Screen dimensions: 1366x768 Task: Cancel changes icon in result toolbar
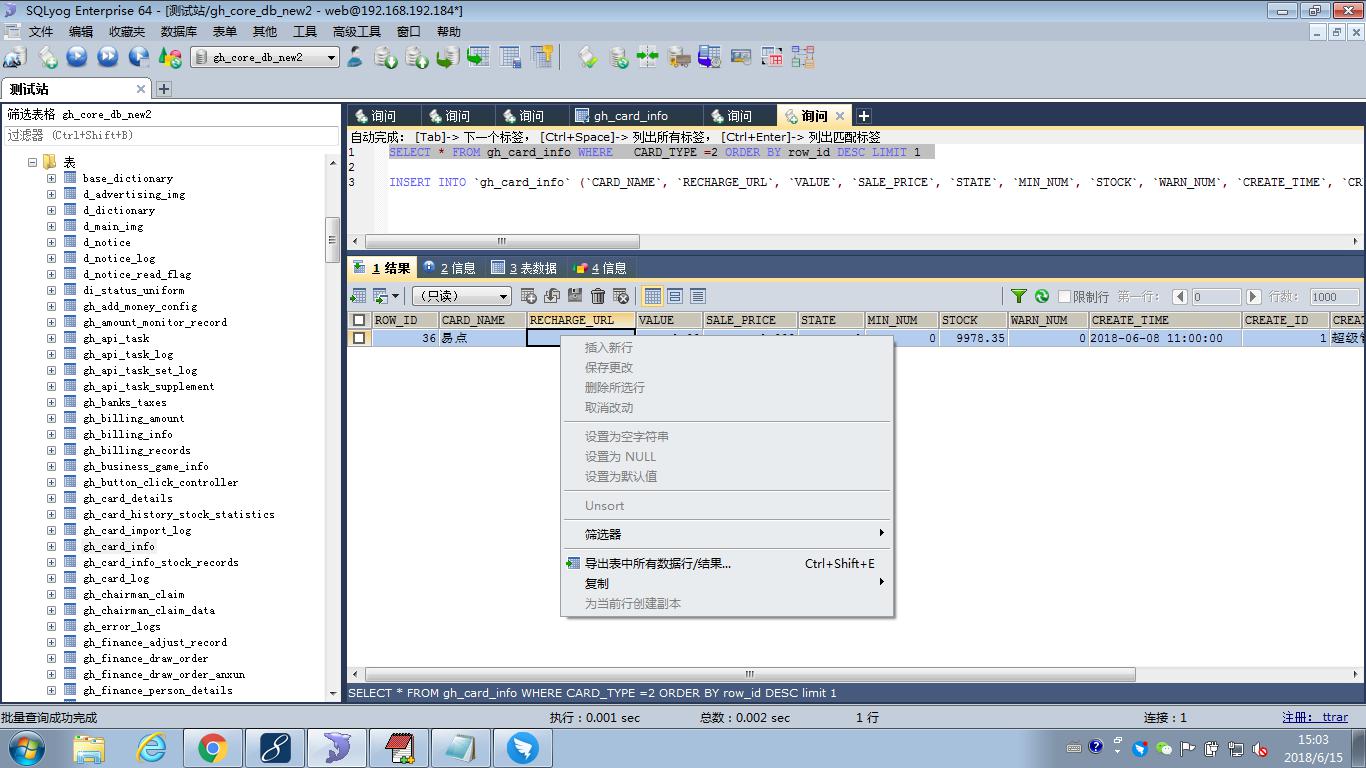tap(621, 296)
